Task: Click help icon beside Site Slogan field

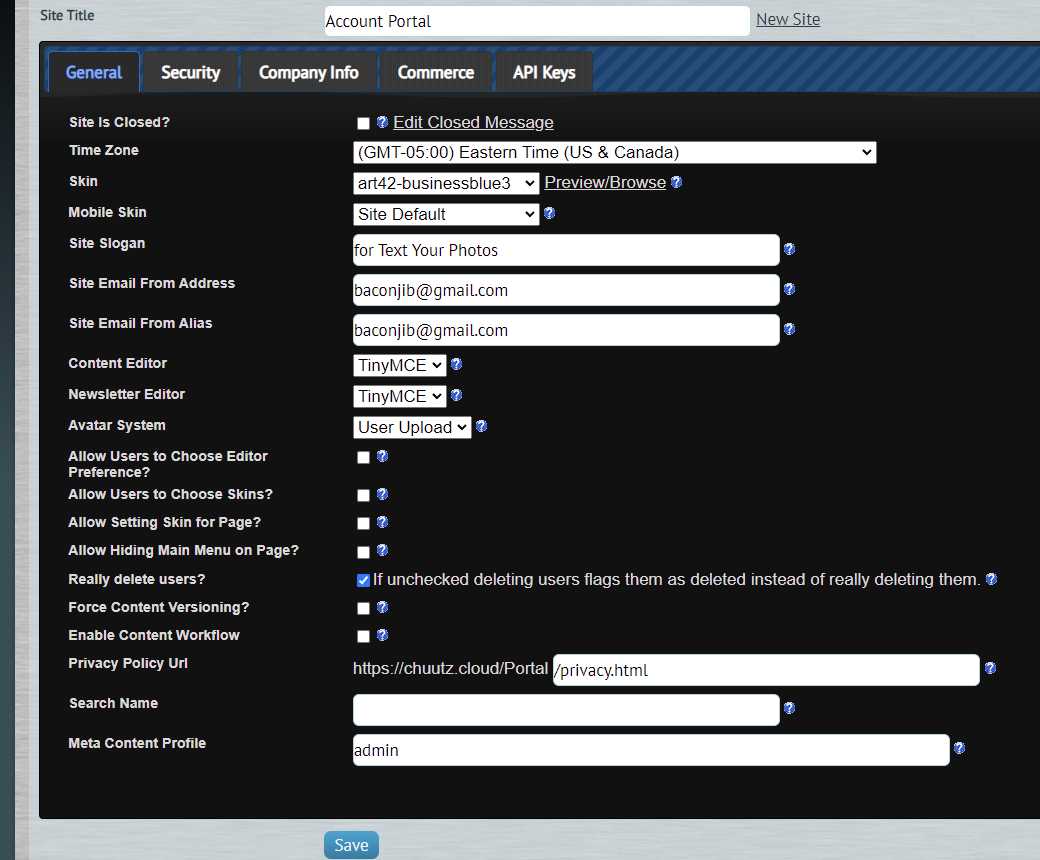Action: pyautogui.click(x=789, y=249)
